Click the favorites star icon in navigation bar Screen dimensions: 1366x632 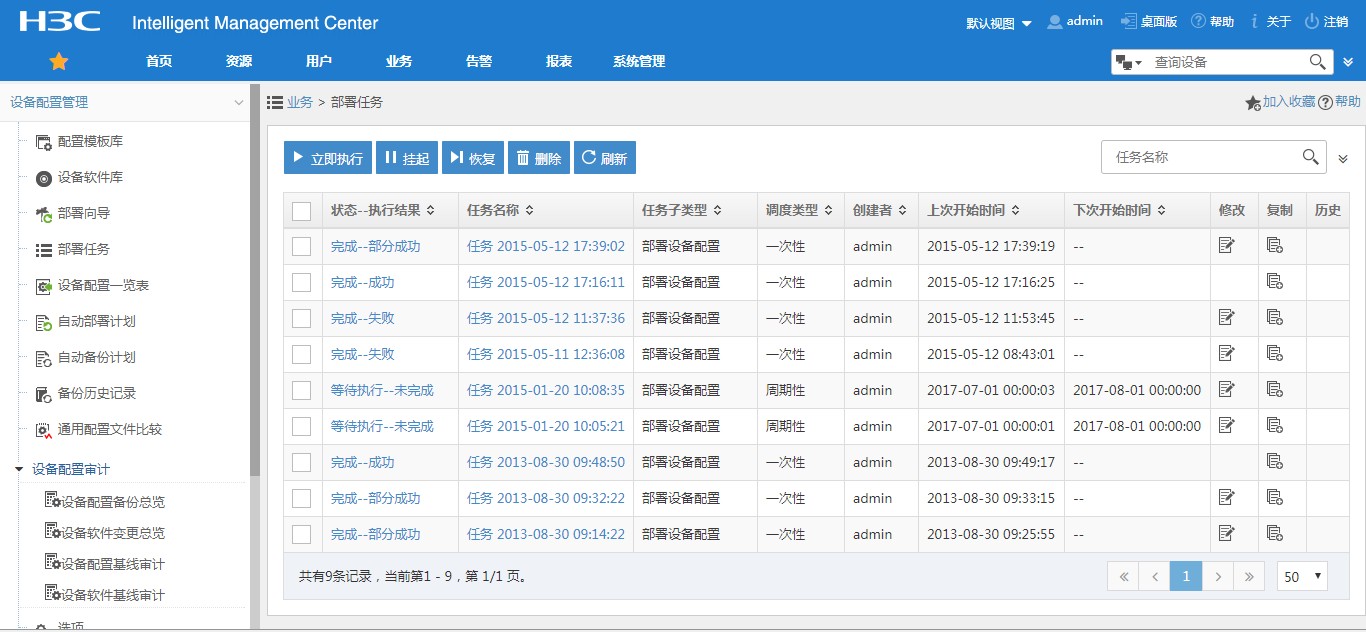click(x=59, y=62)
